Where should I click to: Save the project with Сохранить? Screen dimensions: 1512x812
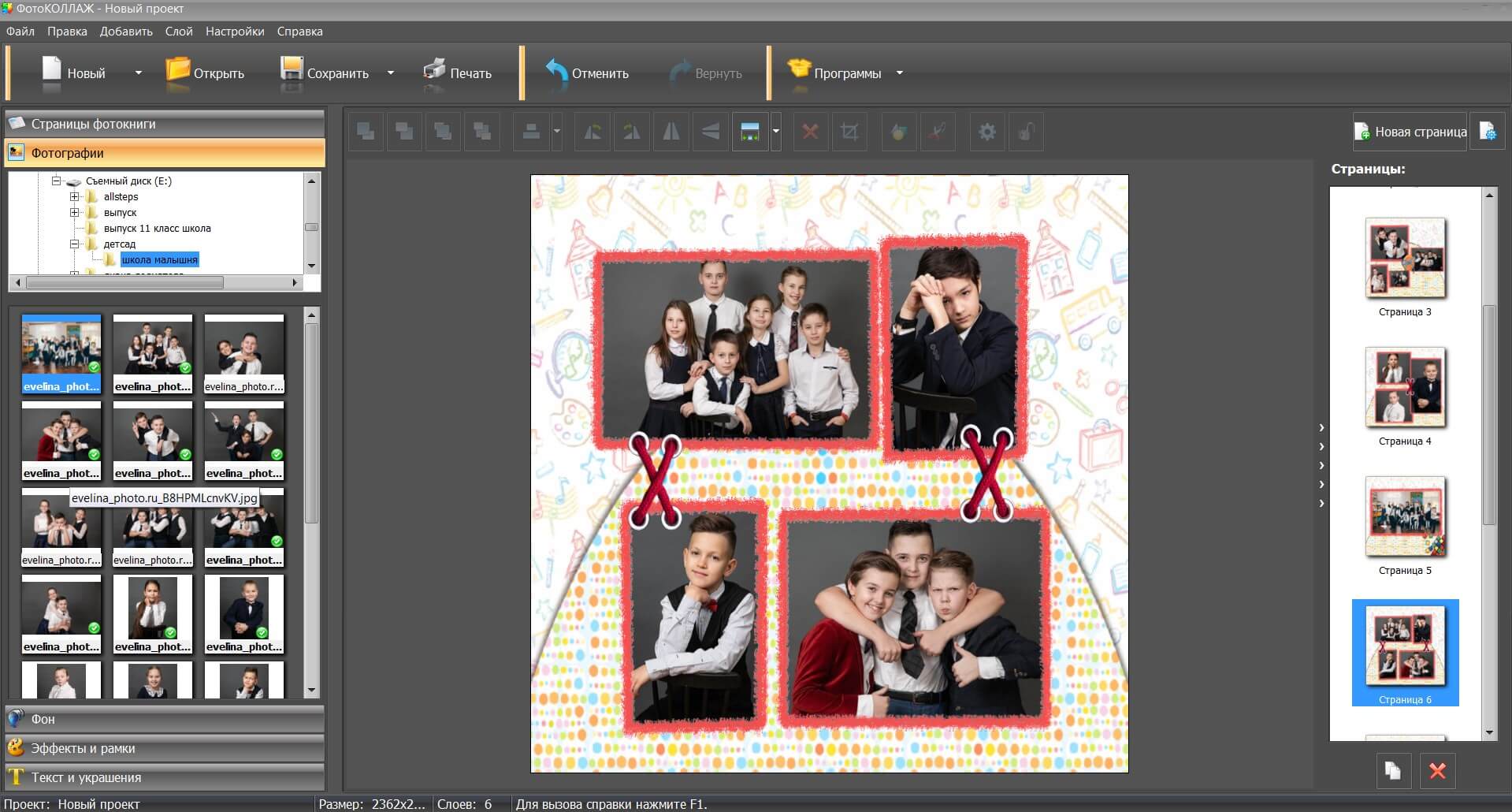point(325,73)
